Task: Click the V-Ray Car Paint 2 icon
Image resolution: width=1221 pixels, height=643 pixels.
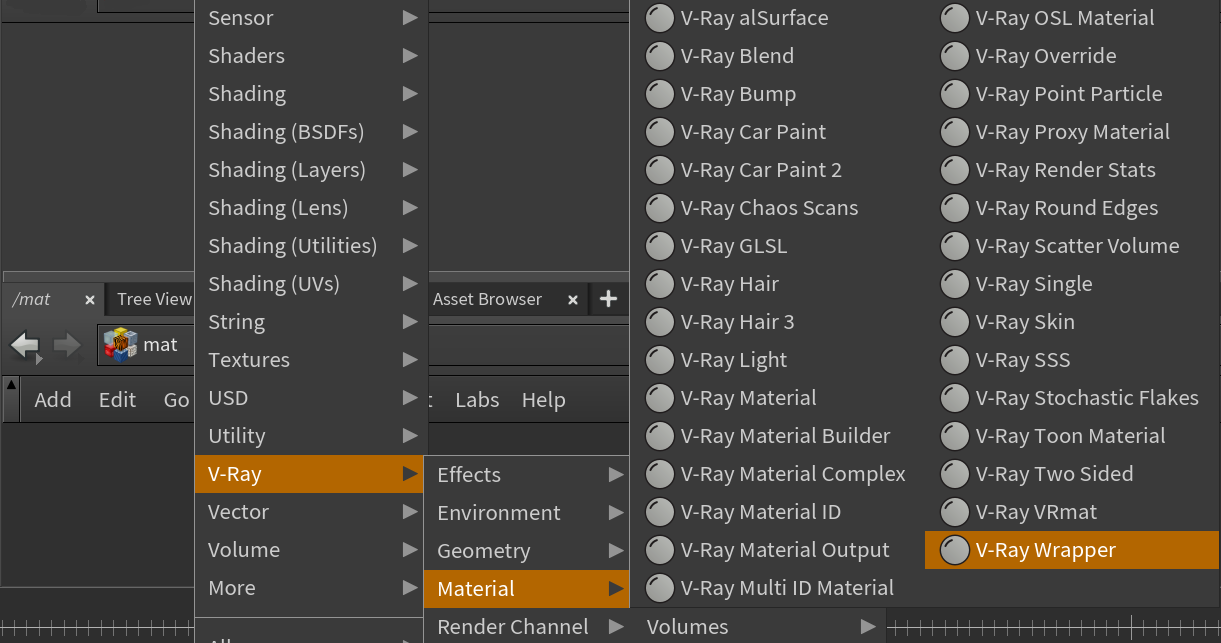Action: [x=659, y=170]
